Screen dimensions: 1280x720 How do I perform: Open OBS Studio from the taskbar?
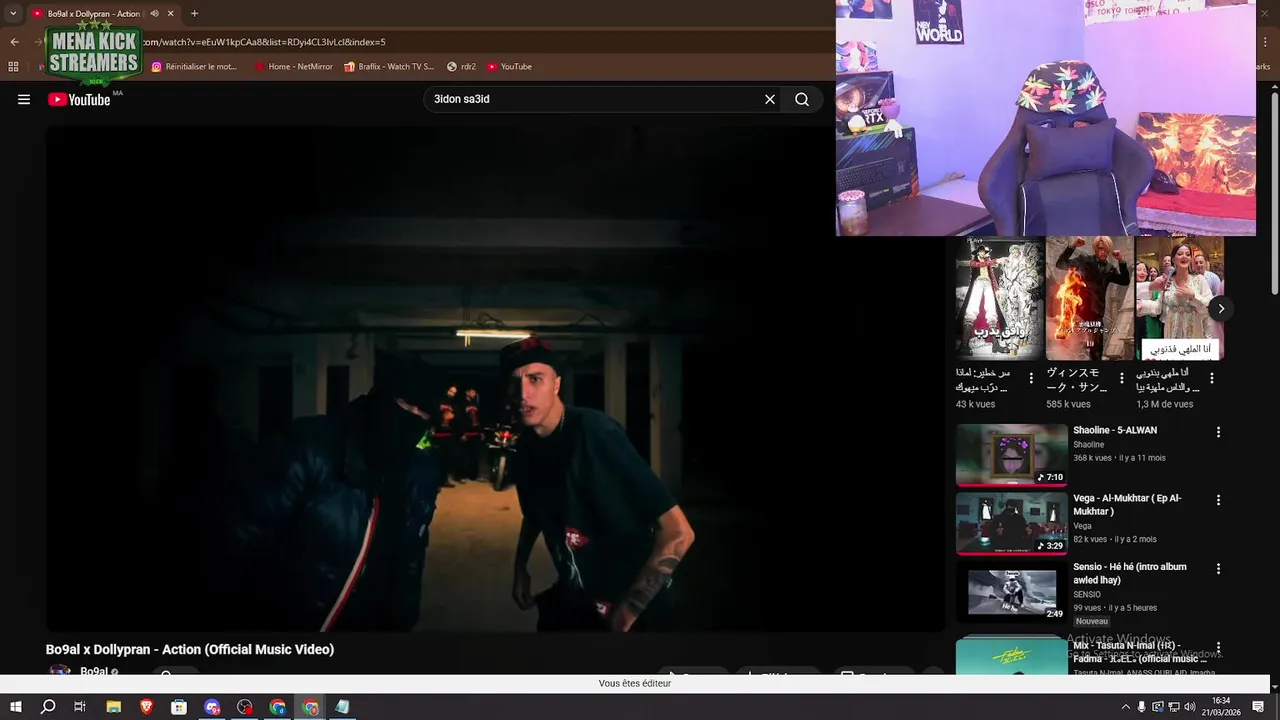tap(245, 707)
